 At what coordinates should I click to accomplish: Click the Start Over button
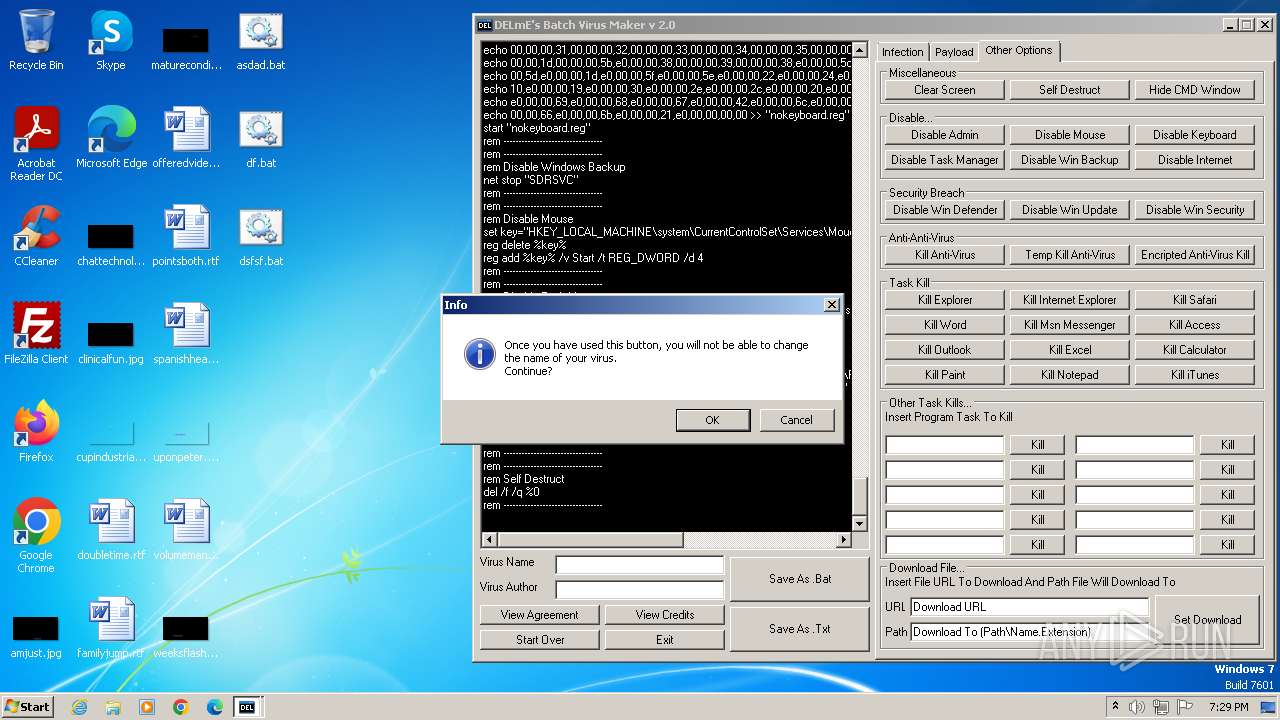tap(539, 640)
